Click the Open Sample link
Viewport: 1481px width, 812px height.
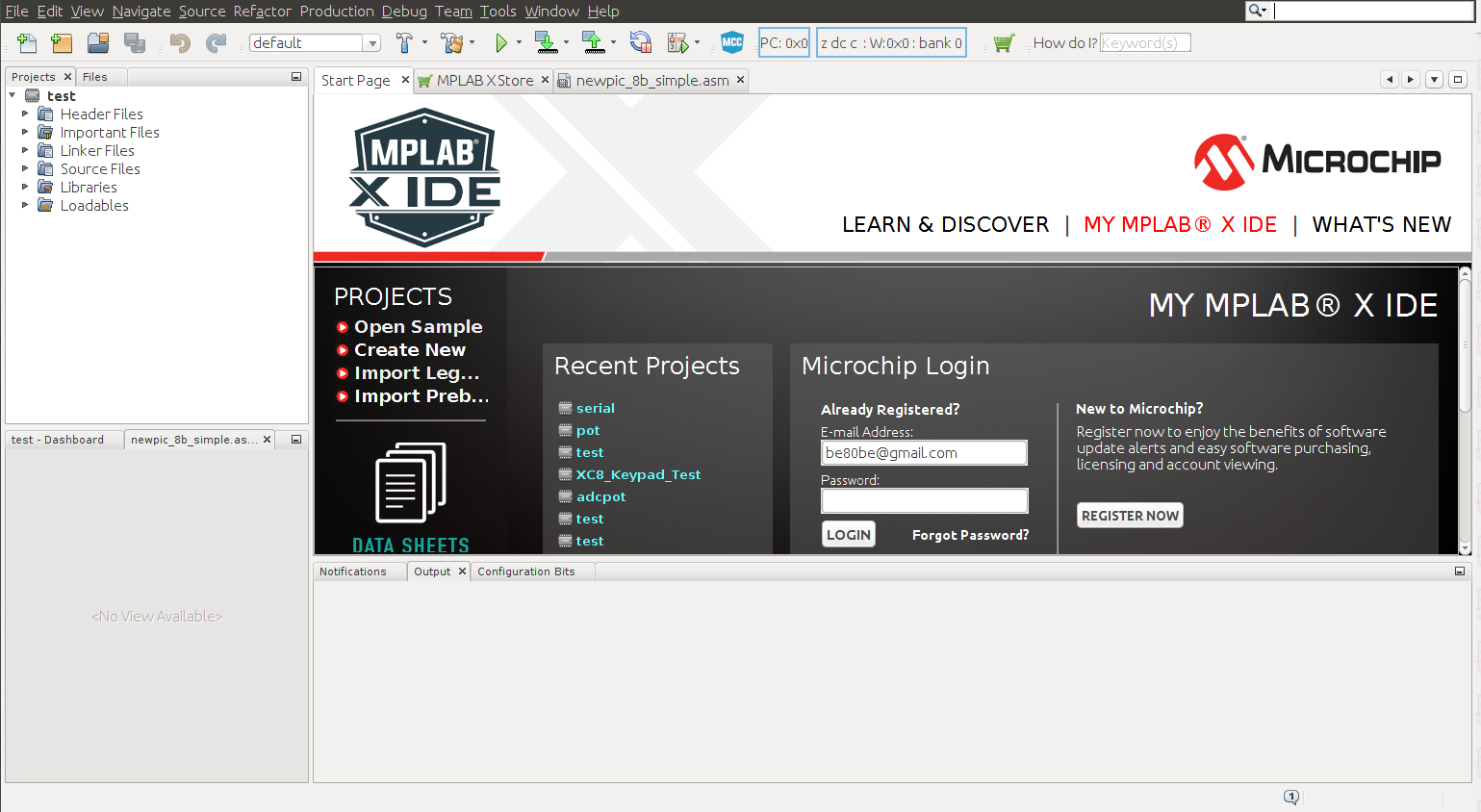coord(419,327)
